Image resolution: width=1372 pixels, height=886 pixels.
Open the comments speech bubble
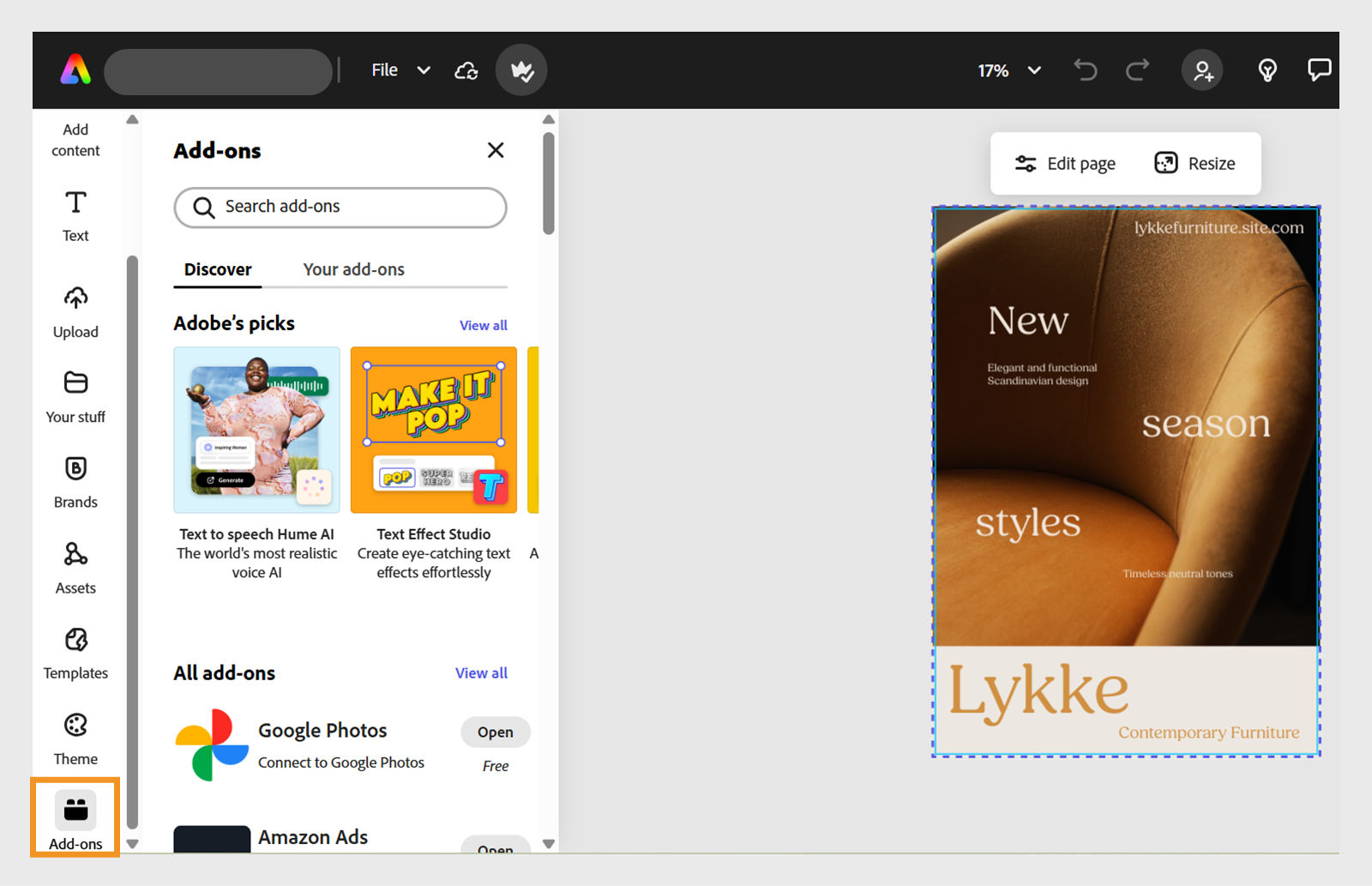coord(1319,69)
